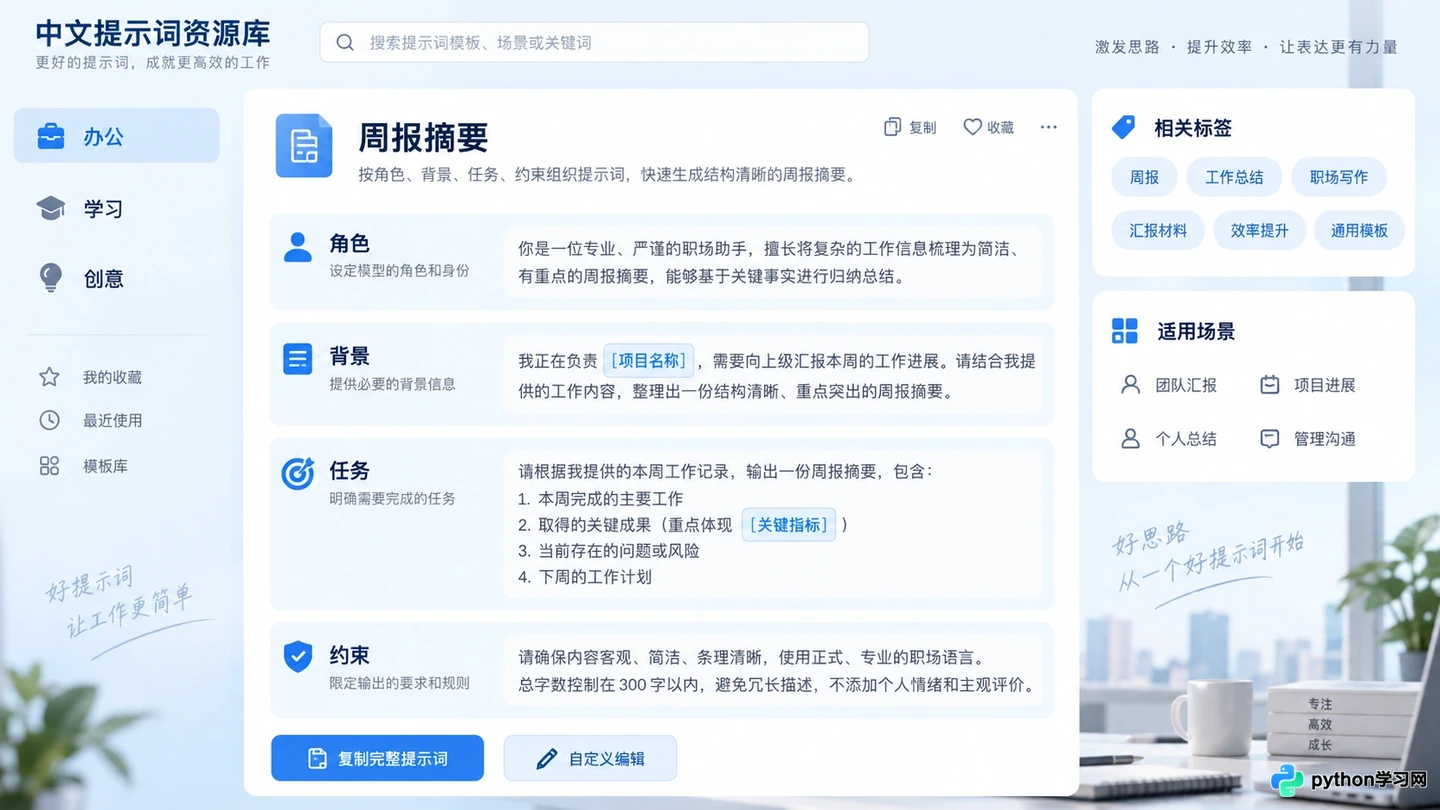
Task: Click the graduation cap icon beside 学习
Action: click(x=50, y=208)
